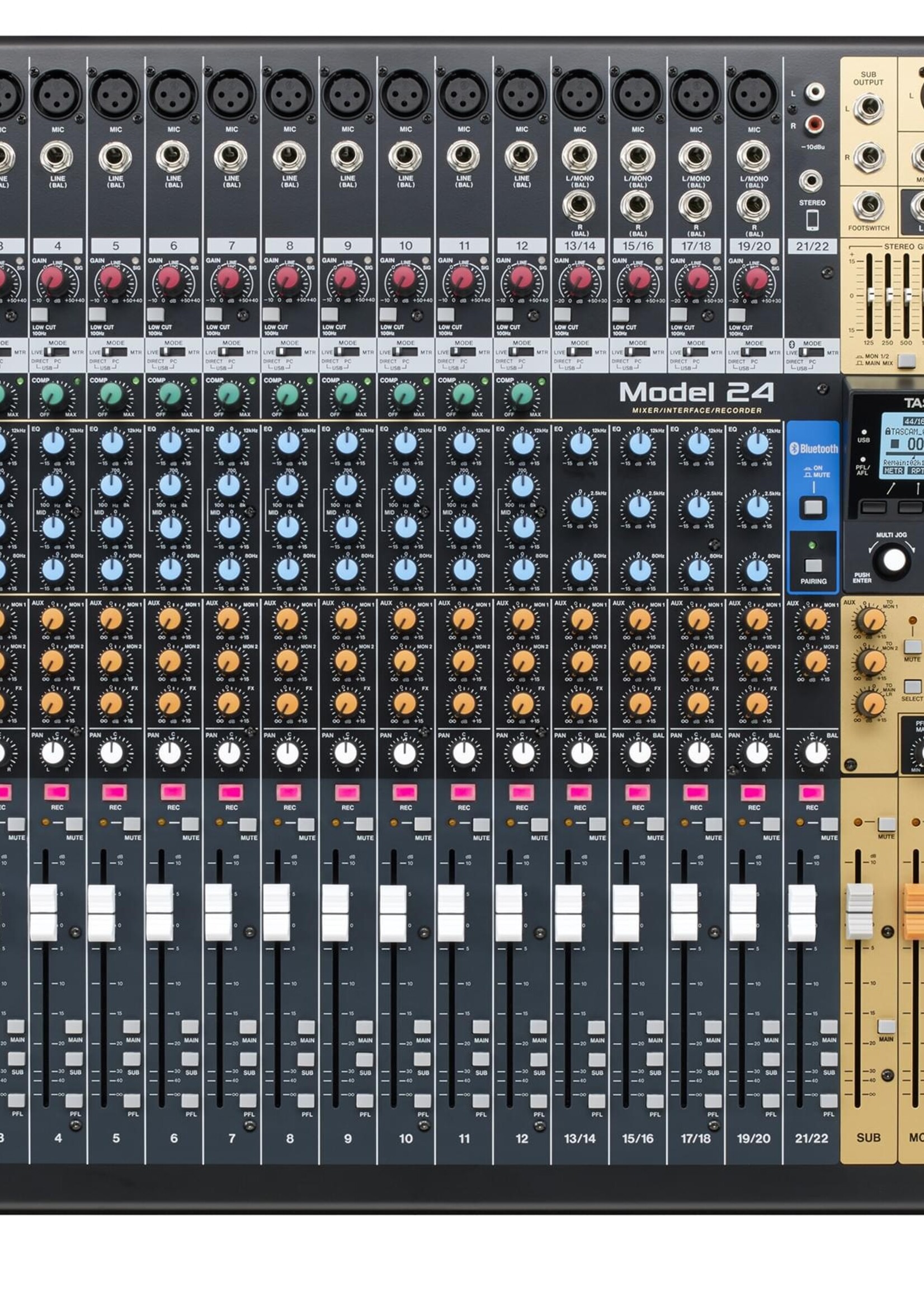Click the MULTI JOG push-enter dial
This screenshot has height=1294, width=924.
tap(893, 561)
